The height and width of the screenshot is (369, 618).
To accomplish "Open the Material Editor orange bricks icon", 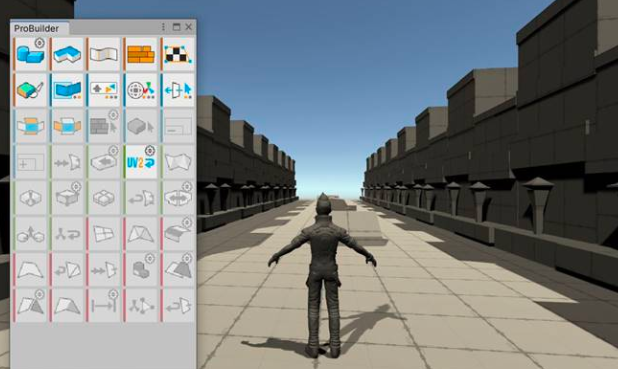I will tap(141, 54).
